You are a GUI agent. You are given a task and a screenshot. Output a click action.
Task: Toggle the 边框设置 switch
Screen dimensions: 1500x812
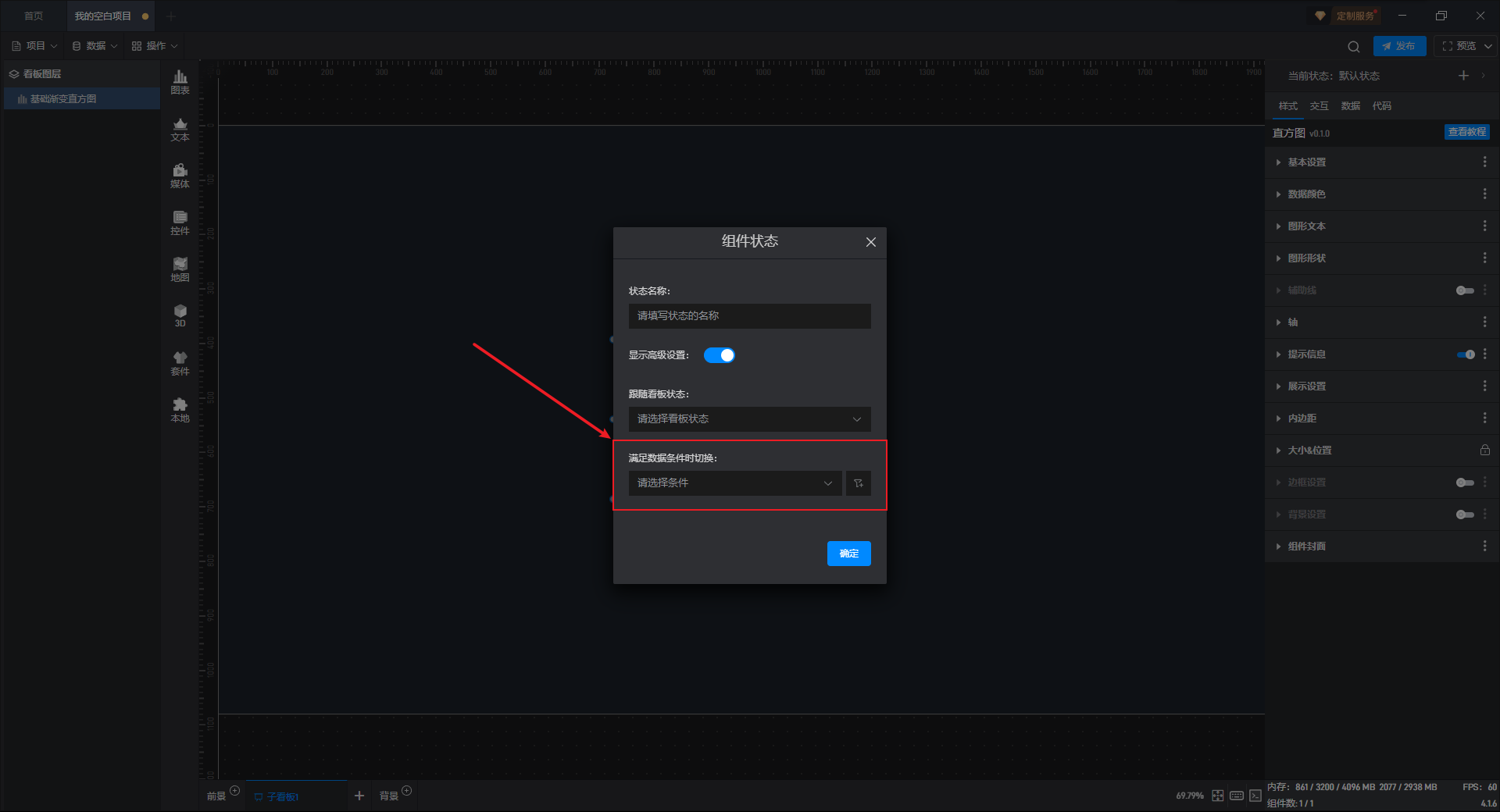click(x=1465, y=483)
